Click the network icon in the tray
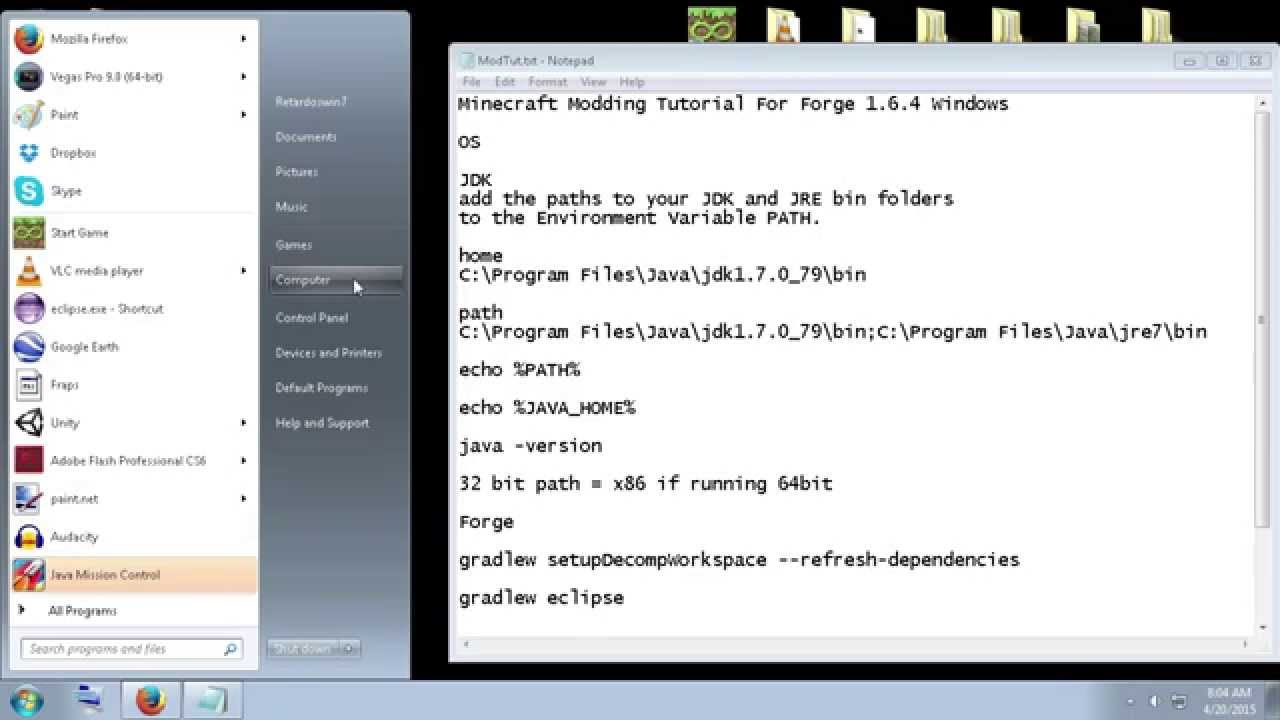 [1179, 701]
